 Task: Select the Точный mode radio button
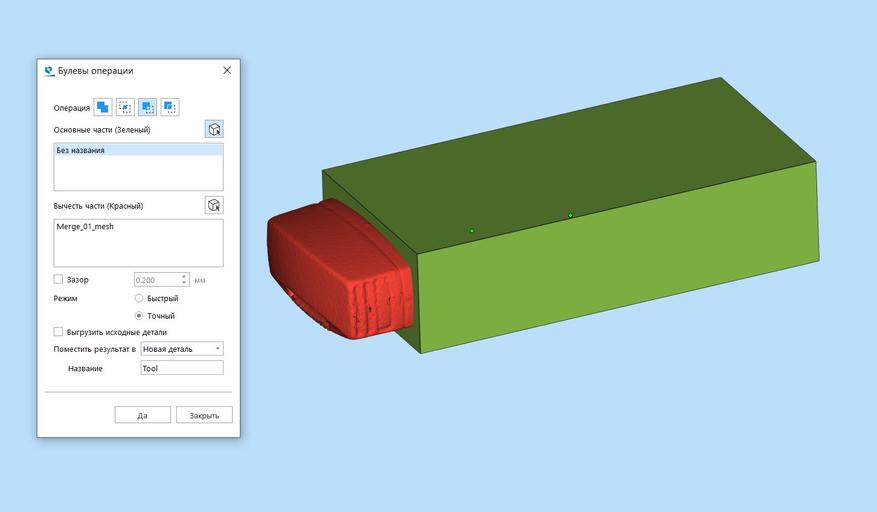click(x=139, y=316)
